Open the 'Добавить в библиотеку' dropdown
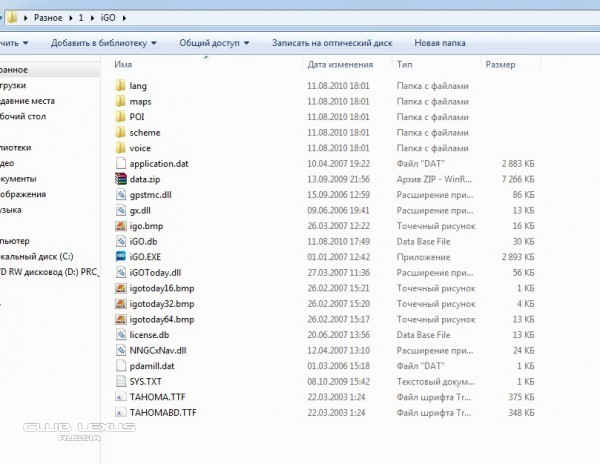 tap(104, 43)
